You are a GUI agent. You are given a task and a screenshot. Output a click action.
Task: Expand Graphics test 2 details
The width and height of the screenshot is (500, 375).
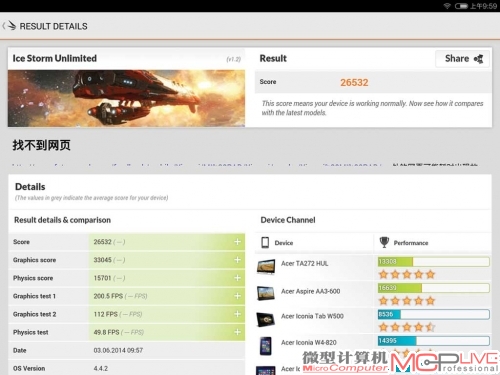coord(237,314)
